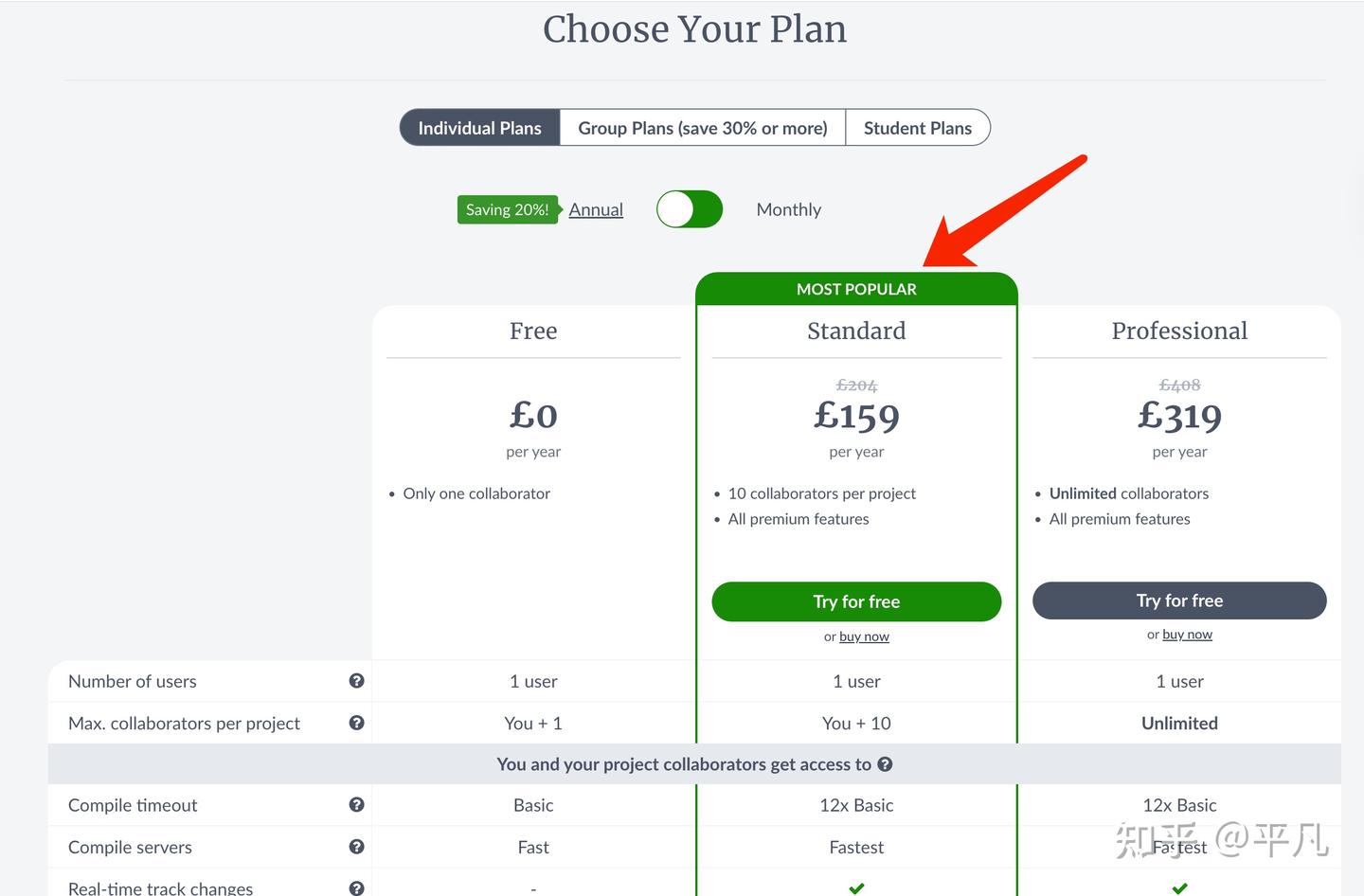Click Try for free on Standard plan

pyautogui.click(x=856, y=601)
